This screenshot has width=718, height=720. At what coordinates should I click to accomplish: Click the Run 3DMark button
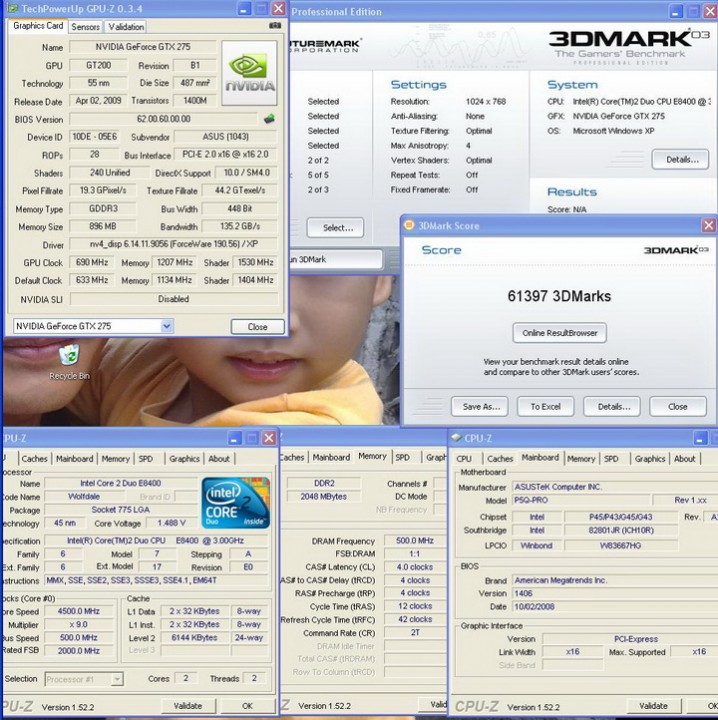[336, 259]
